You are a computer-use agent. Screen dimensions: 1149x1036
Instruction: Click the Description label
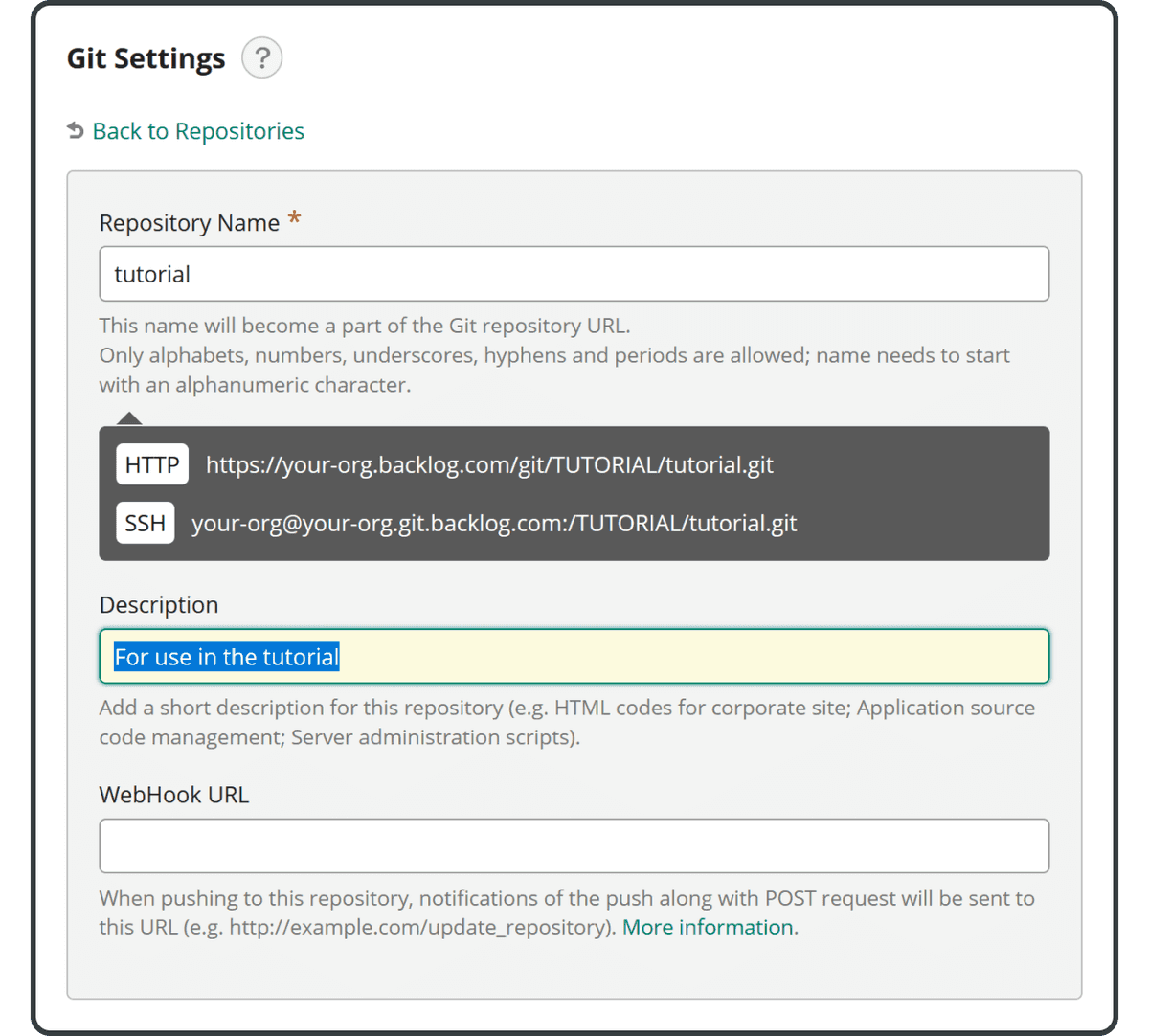tap(159, 605)
